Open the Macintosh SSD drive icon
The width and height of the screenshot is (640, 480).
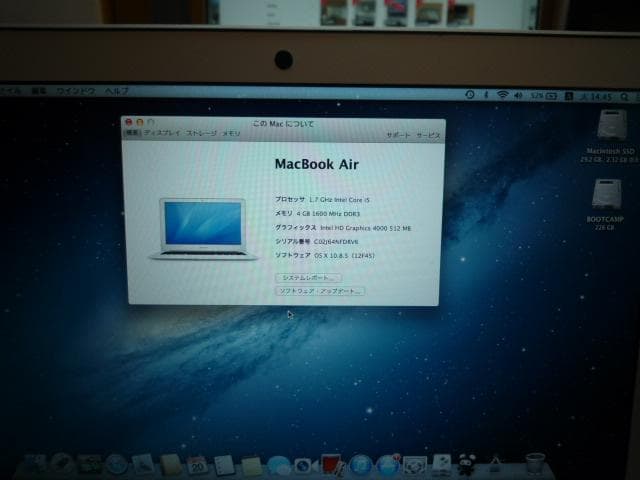(611, 125)
